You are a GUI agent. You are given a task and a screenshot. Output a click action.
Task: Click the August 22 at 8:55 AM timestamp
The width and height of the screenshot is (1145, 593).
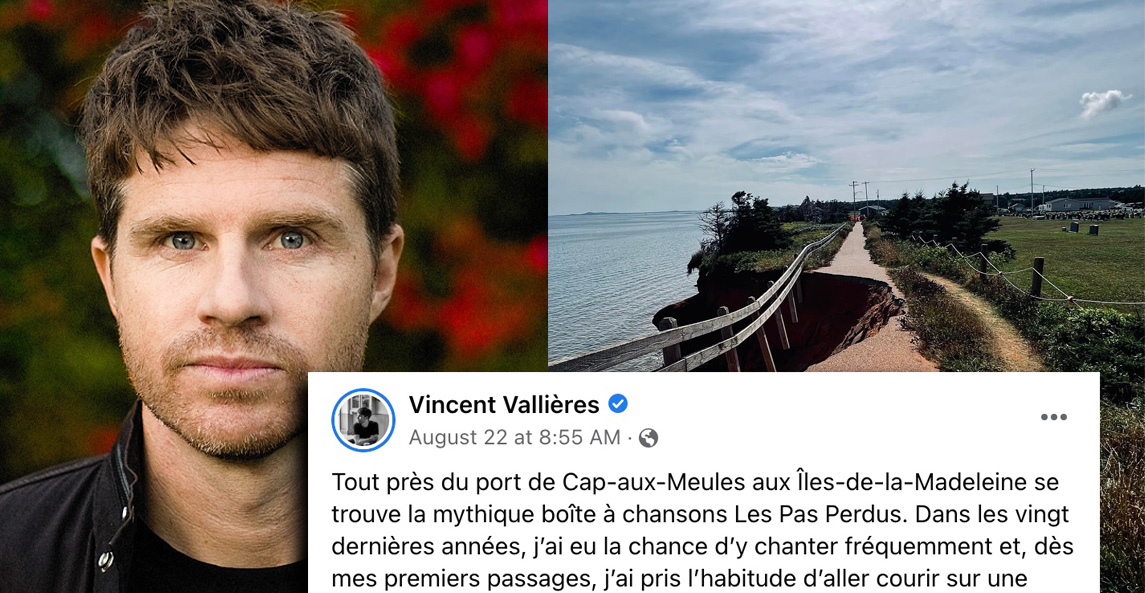[514, 438]
